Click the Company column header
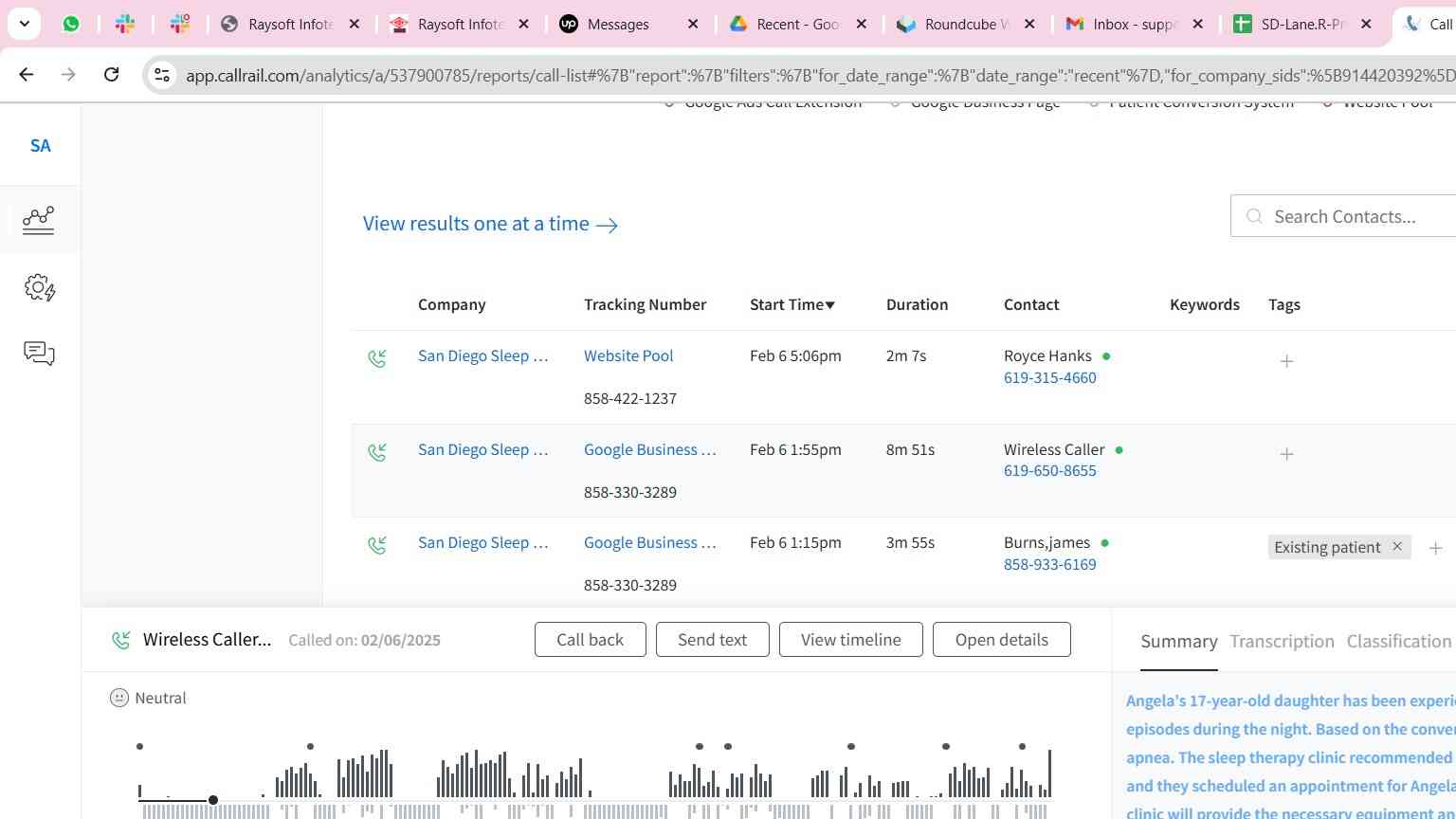1456x819 pixels. 452,304
